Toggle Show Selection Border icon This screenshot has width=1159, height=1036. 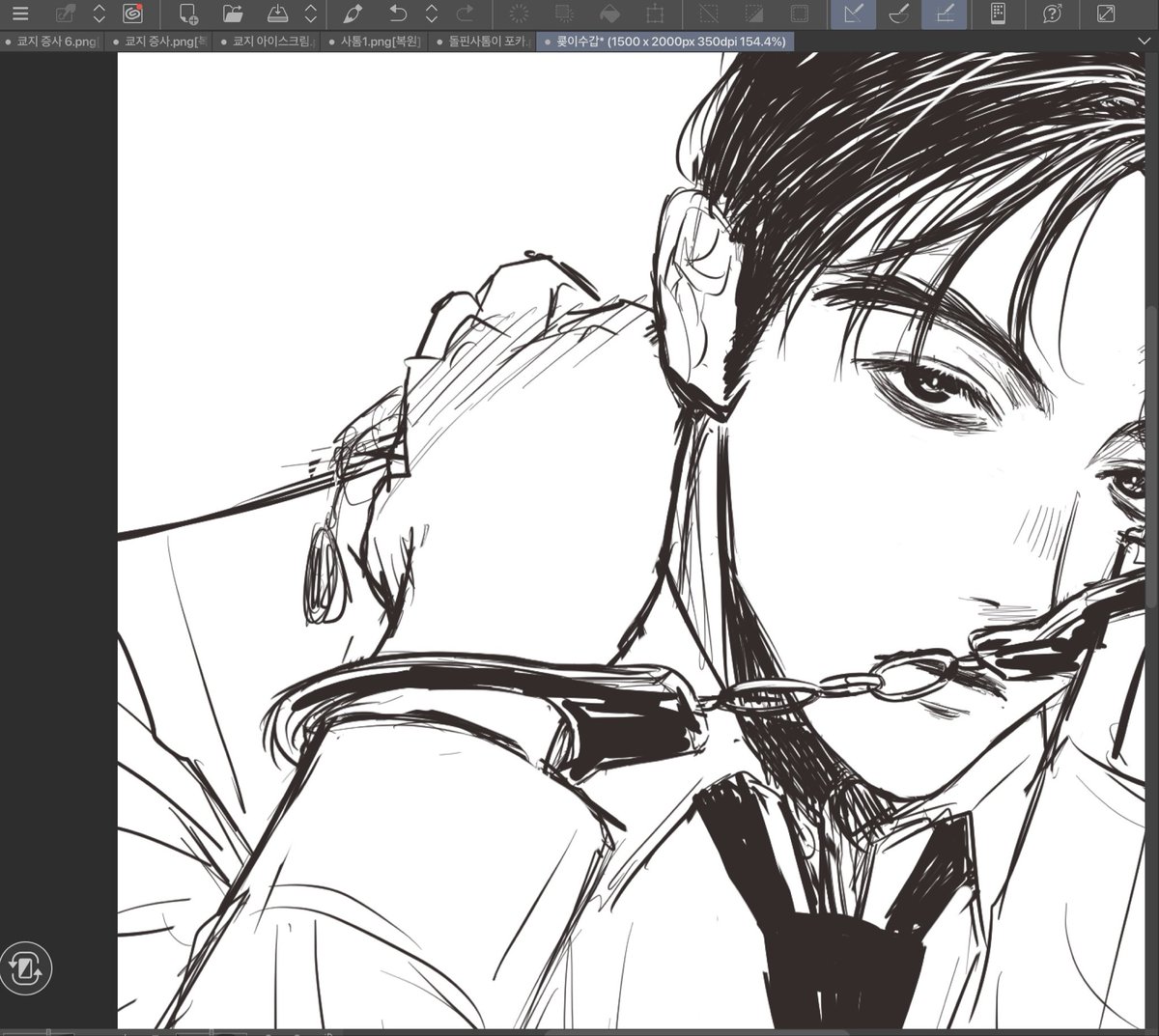(x=800, y=14)
